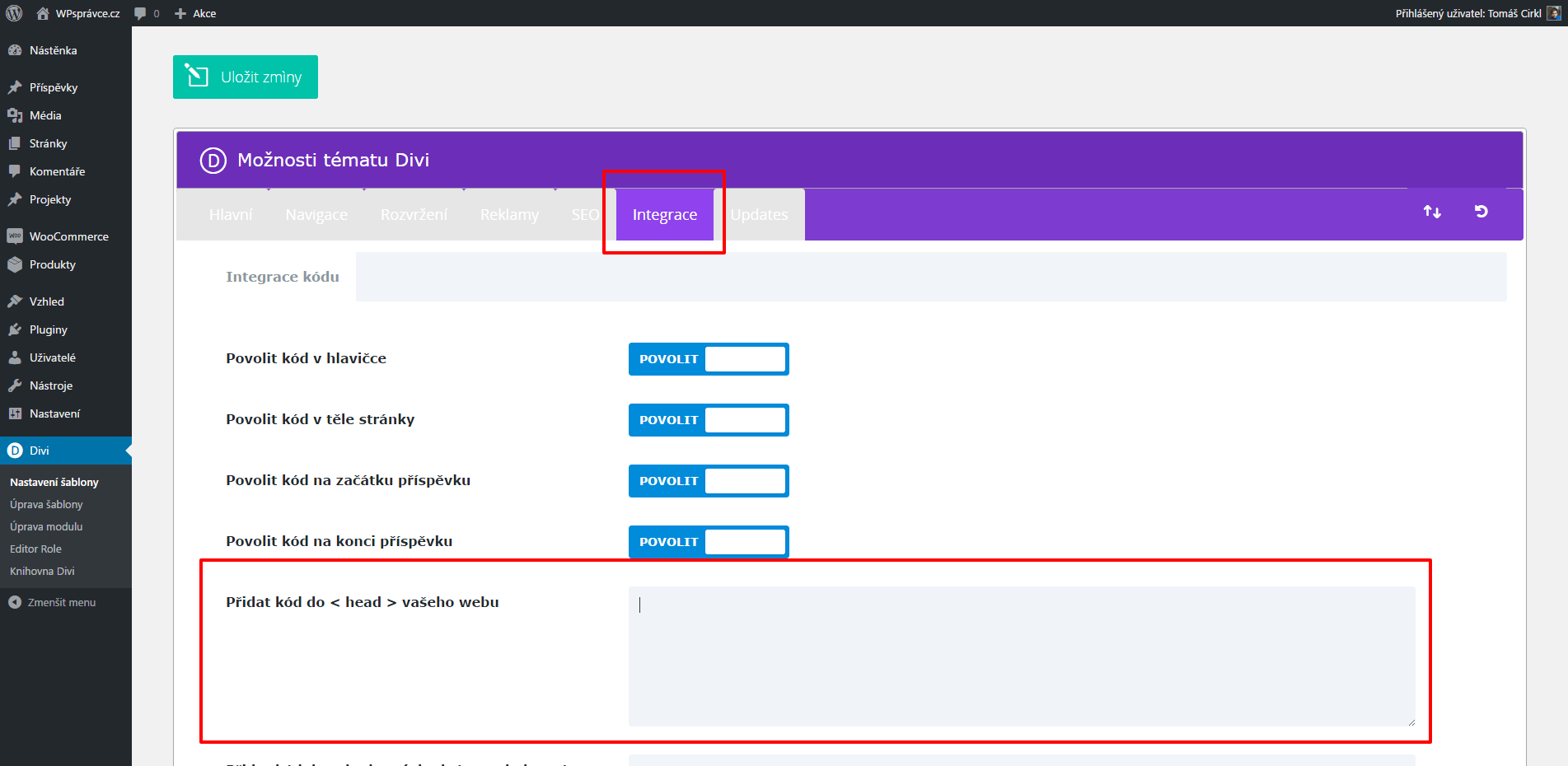Click the Vzhled brush icon
This screenshot has height=766, width=1568.
click(15, 301)
